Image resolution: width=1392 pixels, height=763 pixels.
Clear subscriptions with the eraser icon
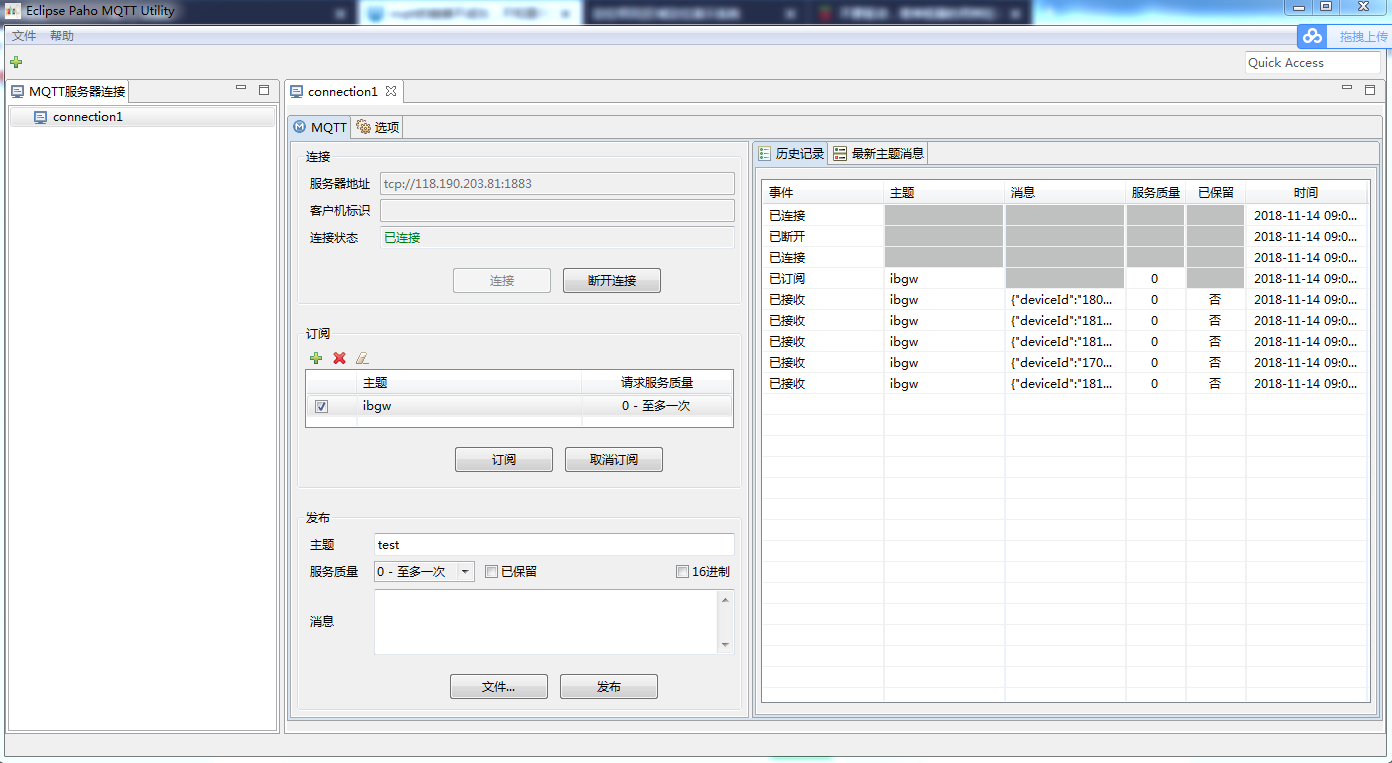tap(362, 358)
